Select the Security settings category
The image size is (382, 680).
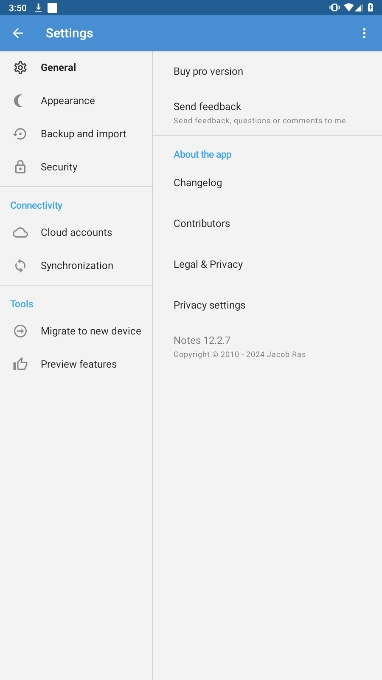pos(76,167)
